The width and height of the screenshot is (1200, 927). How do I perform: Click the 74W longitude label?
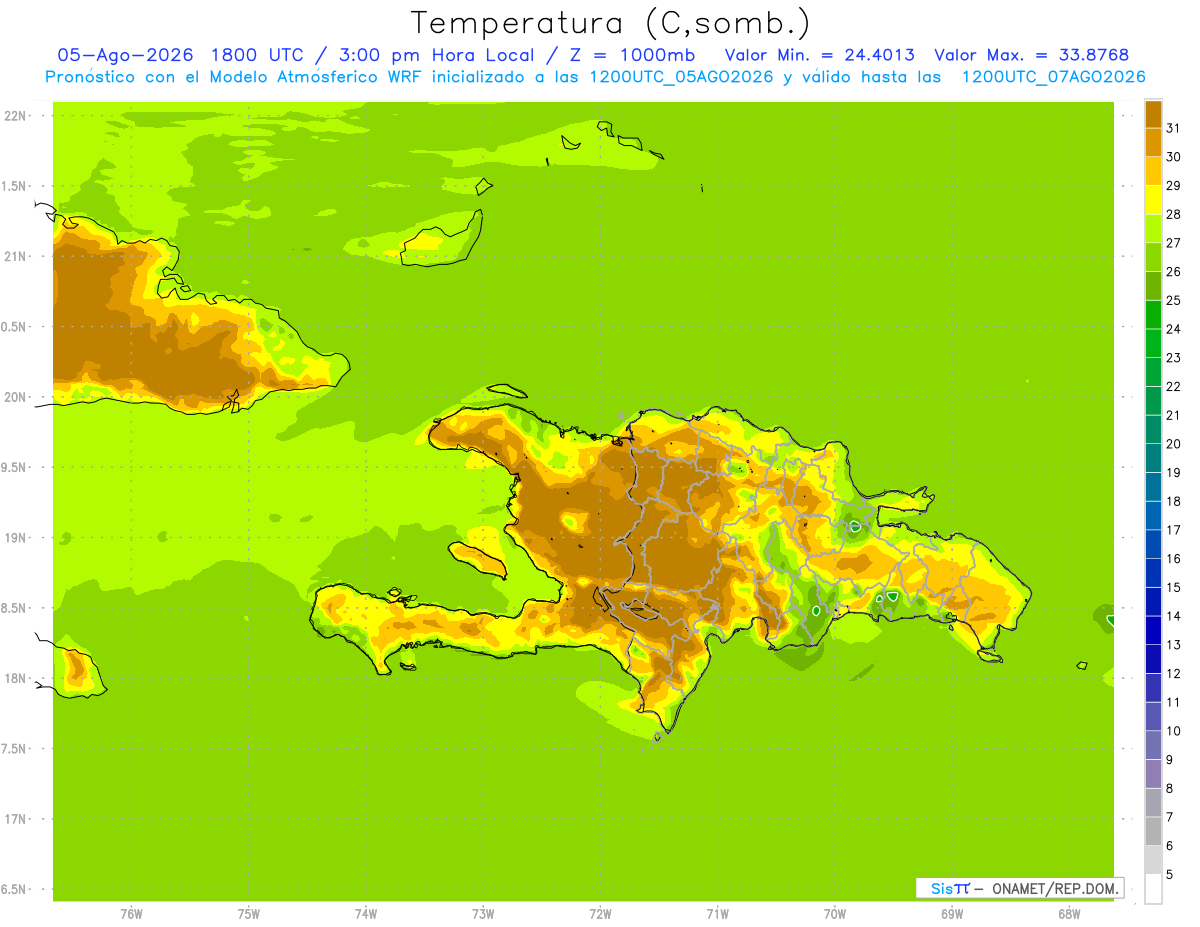366,914
